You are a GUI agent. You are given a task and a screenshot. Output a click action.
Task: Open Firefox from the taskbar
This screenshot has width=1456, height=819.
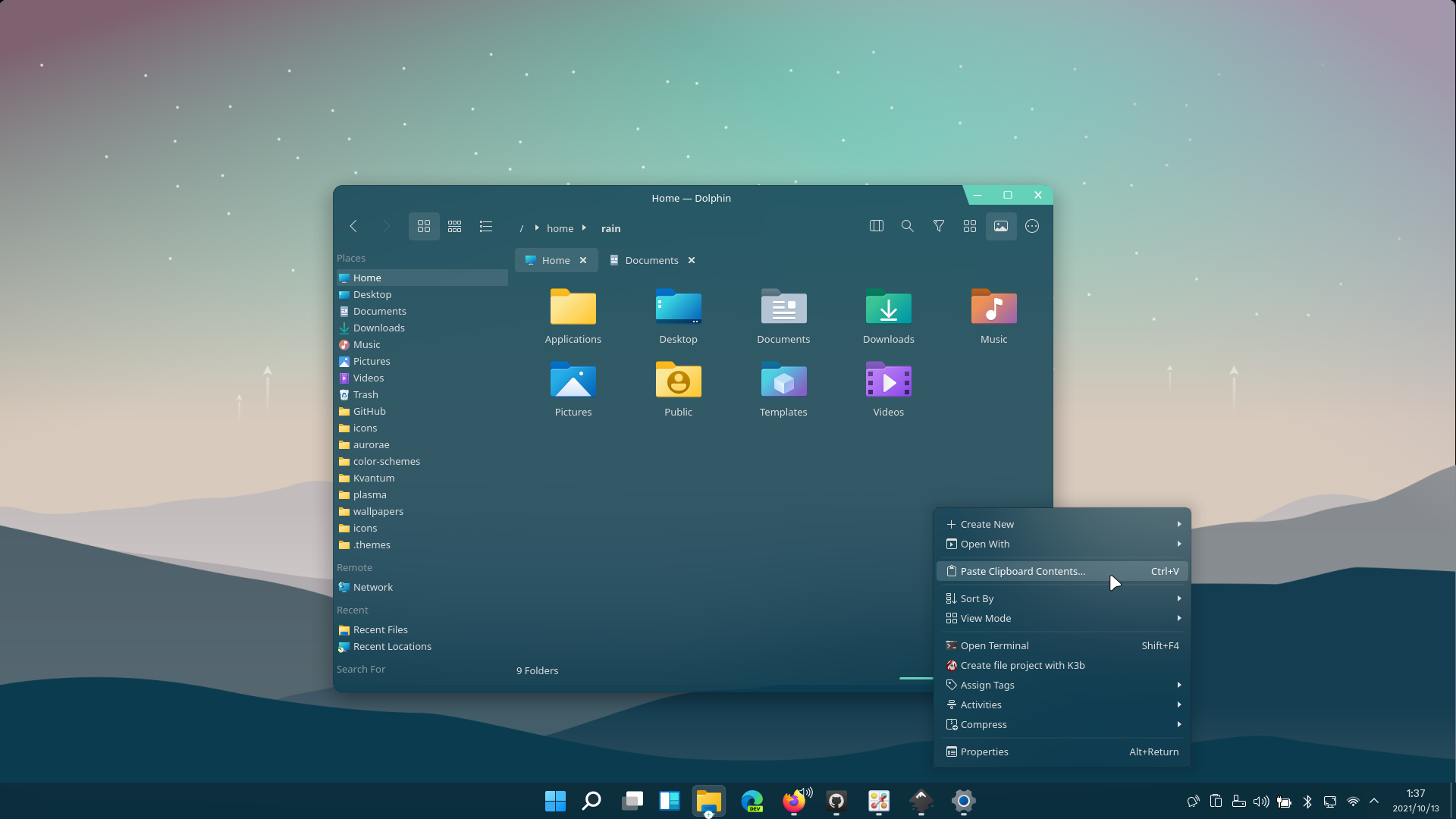point(794,801)
